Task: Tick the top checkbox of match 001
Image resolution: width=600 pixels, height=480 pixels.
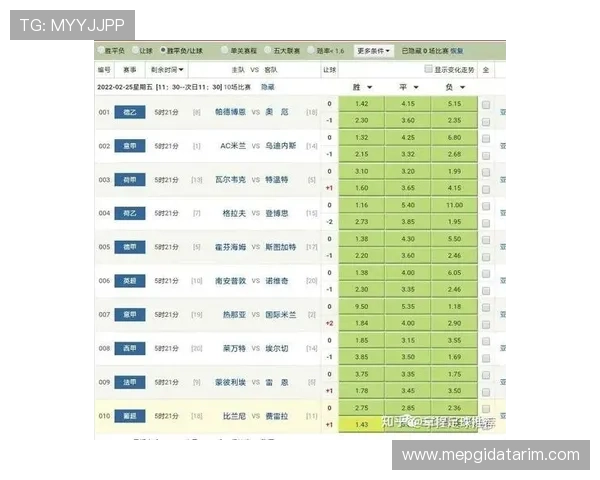Action: tap(486, 104)
